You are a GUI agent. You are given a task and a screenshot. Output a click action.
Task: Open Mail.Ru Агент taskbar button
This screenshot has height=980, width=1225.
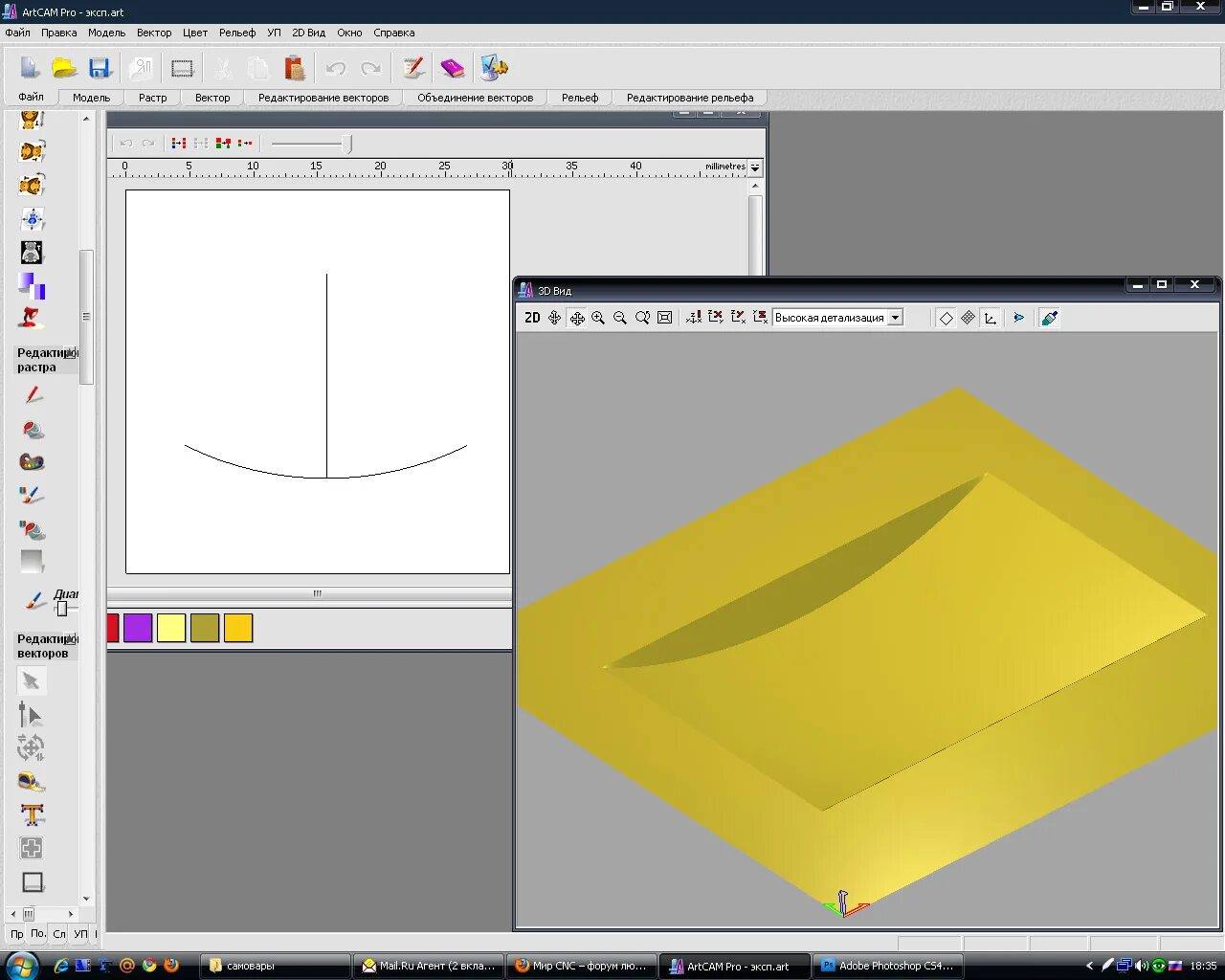click(x=429, y=966)
